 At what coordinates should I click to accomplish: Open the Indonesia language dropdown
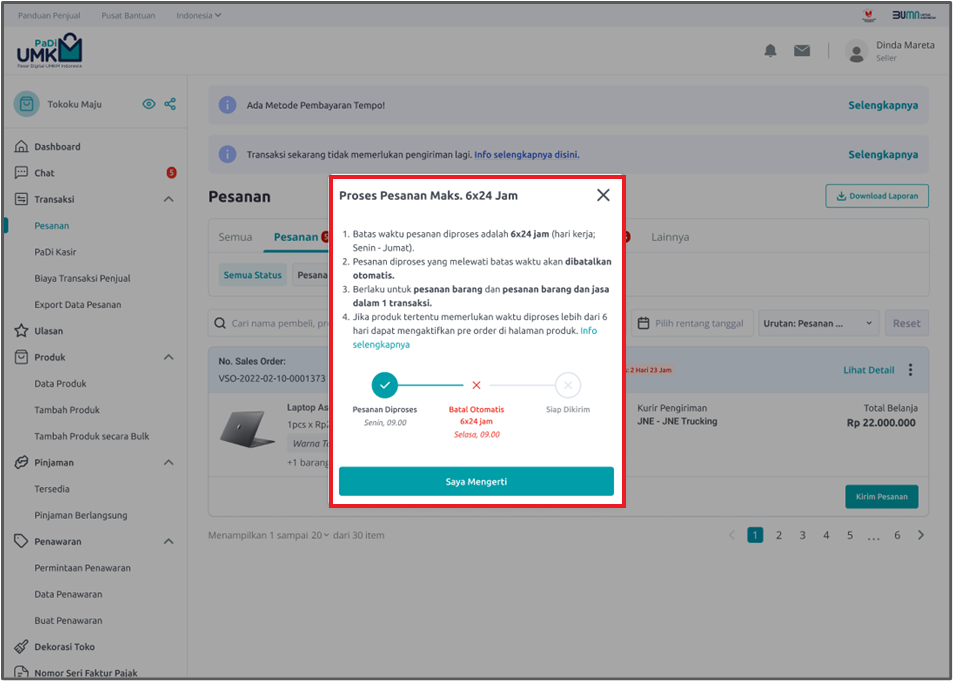click(199, 16)
